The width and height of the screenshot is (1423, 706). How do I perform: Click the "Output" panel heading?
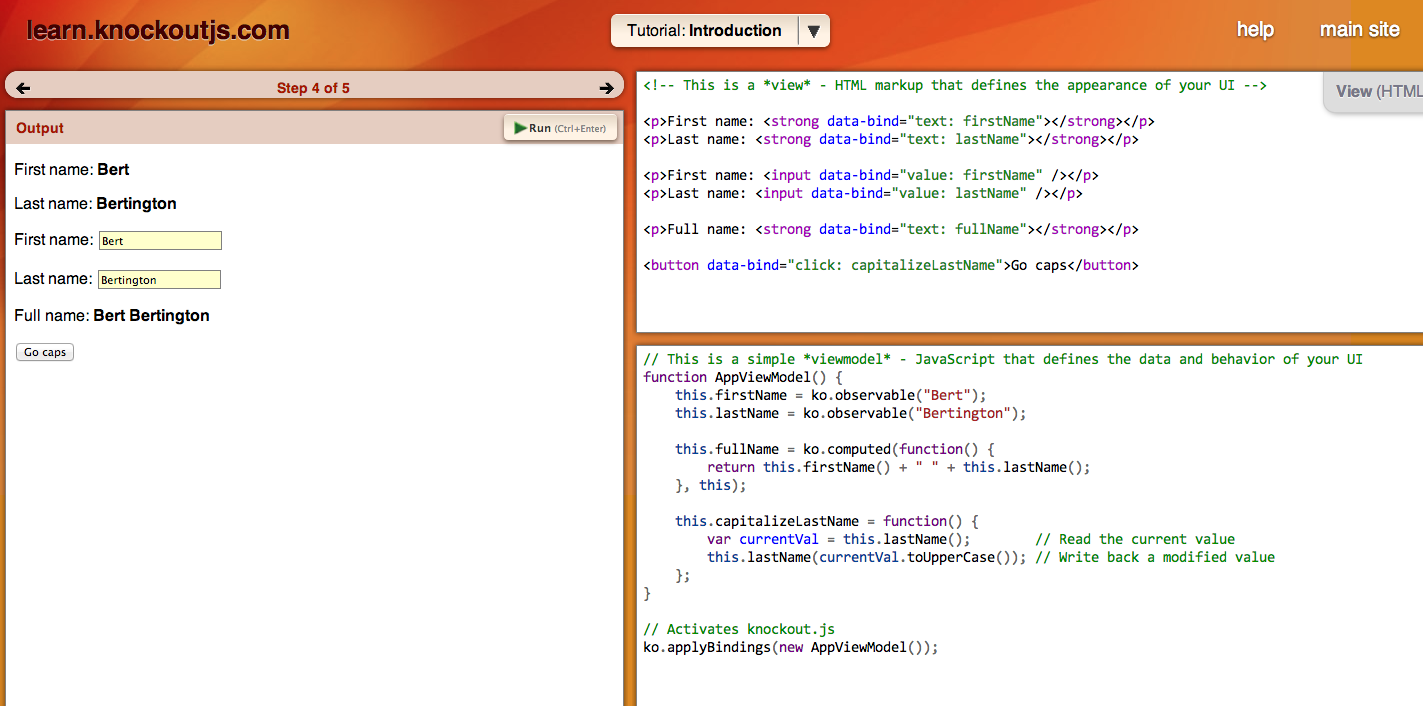click(x=40, y=128)
